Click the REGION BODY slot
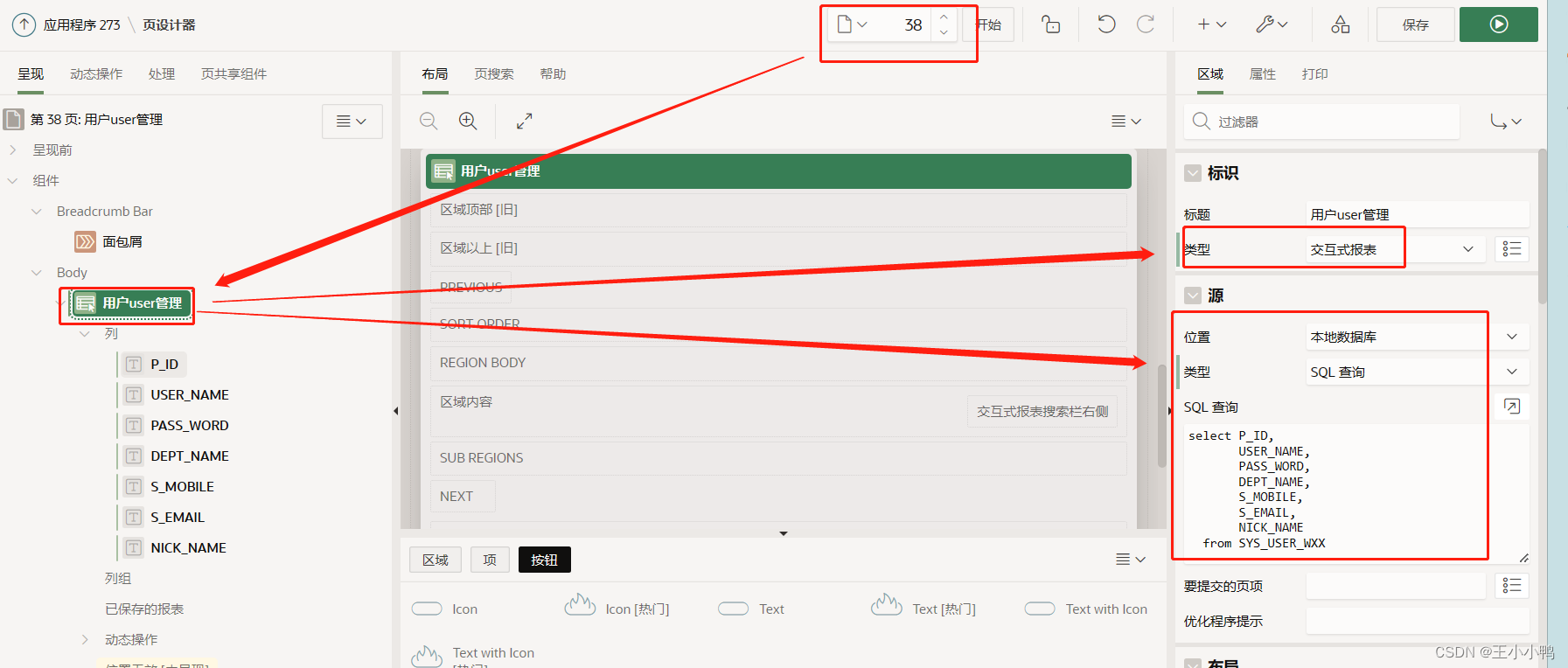The height and width of the screenshot is (668, 1568). [x=778, y=363]
